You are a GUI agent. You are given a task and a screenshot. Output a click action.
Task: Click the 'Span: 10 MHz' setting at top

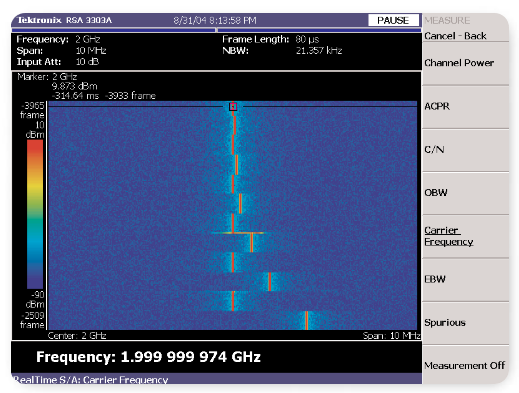61,51
